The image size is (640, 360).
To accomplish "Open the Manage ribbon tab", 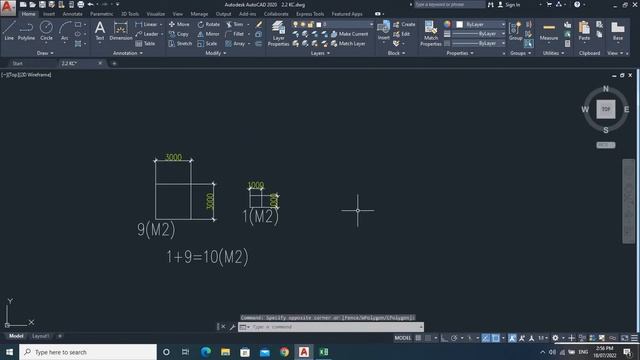I will click(199, 14).
